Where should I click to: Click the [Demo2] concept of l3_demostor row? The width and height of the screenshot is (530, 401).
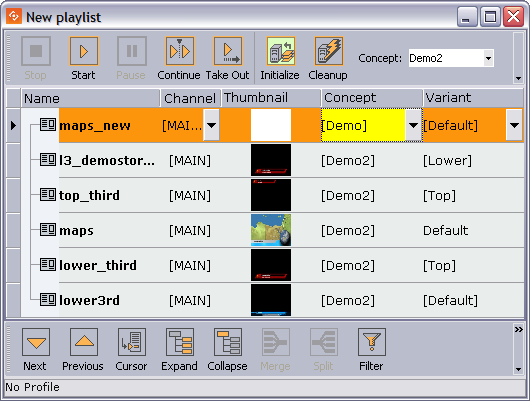[x=348, y=161]
